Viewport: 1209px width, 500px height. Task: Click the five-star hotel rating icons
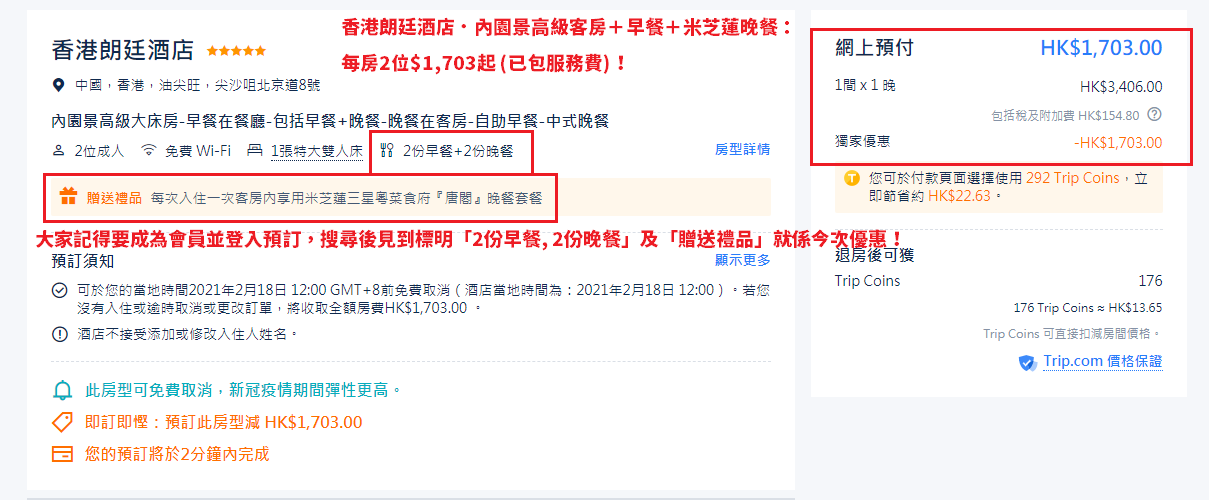(237, 50)
